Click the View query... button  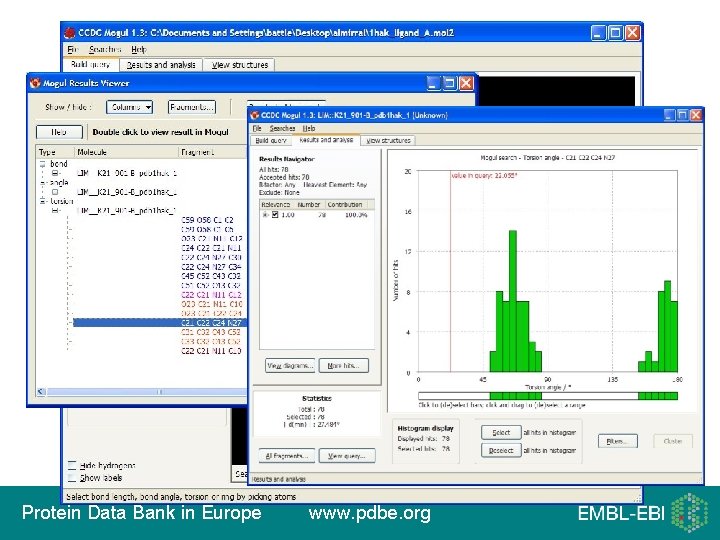pos(347,456)
